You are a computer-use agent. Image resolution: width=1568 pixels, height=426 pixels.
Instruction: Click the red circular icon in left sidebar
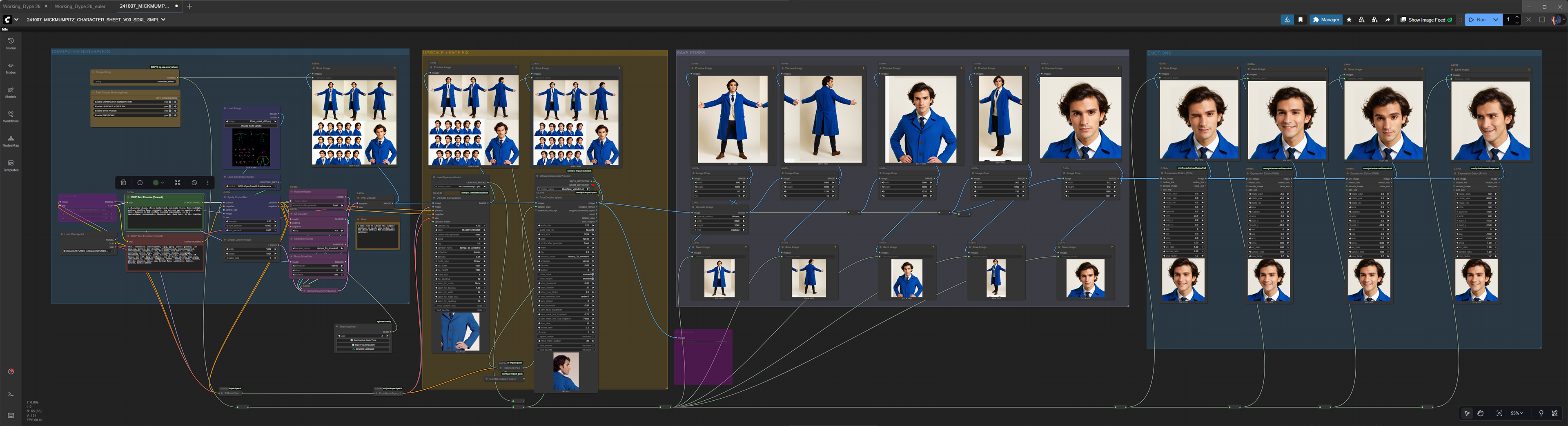click(x=10, y=371)
